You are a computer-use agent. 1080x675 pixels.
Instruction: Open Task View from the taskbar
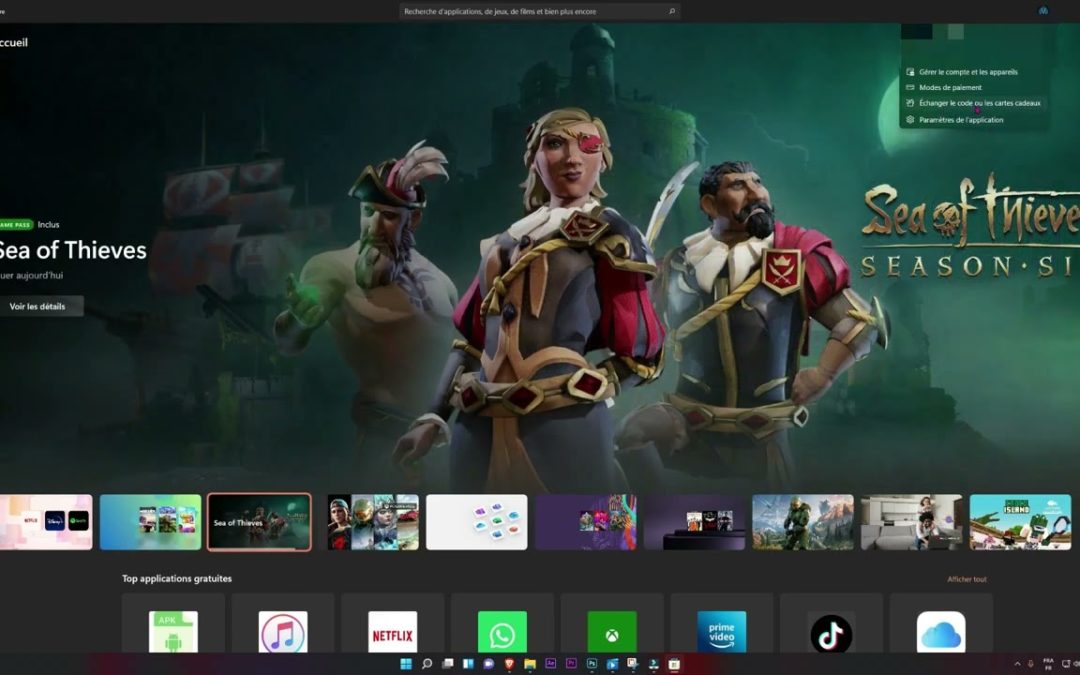pos(447,664)
